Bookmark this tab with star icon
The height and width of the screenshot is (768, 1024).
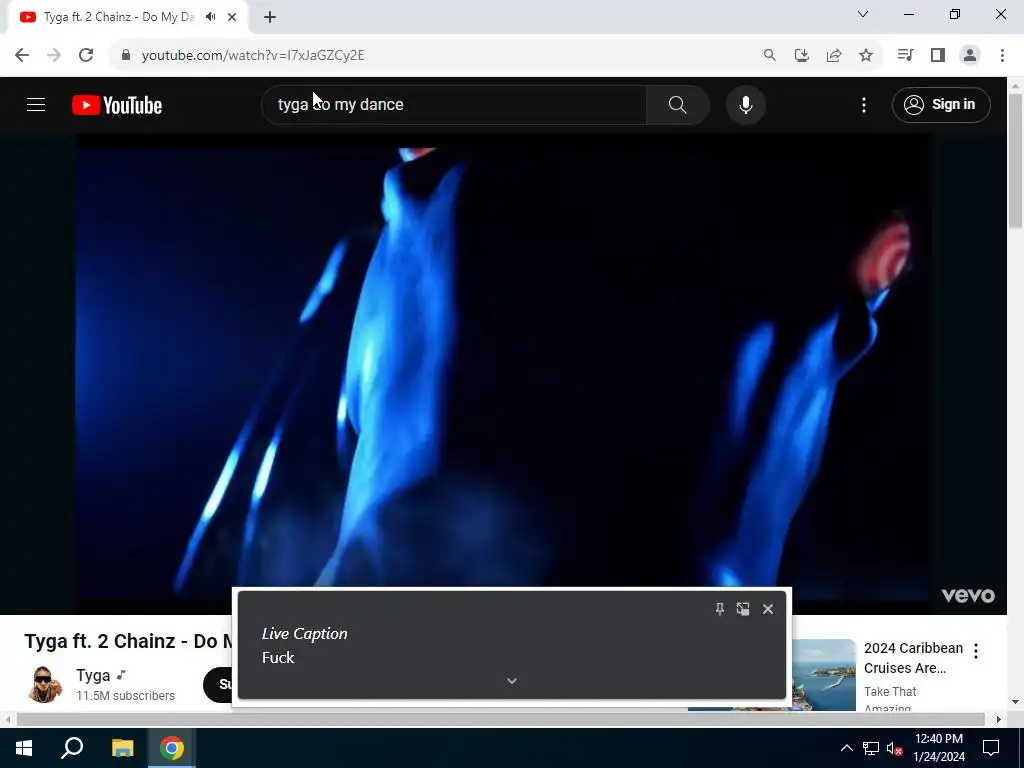(x=865, y=55)
